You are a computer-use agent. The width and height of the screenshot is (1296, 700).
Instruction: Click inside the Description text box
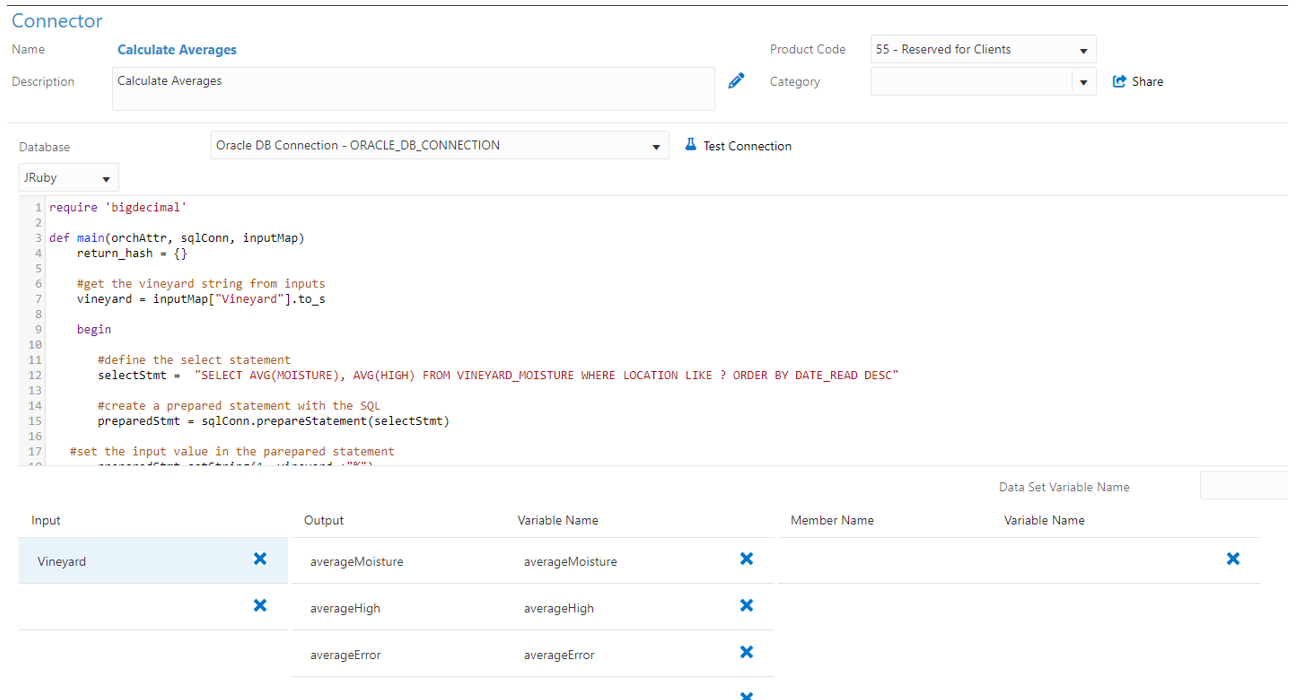(413, 89)
